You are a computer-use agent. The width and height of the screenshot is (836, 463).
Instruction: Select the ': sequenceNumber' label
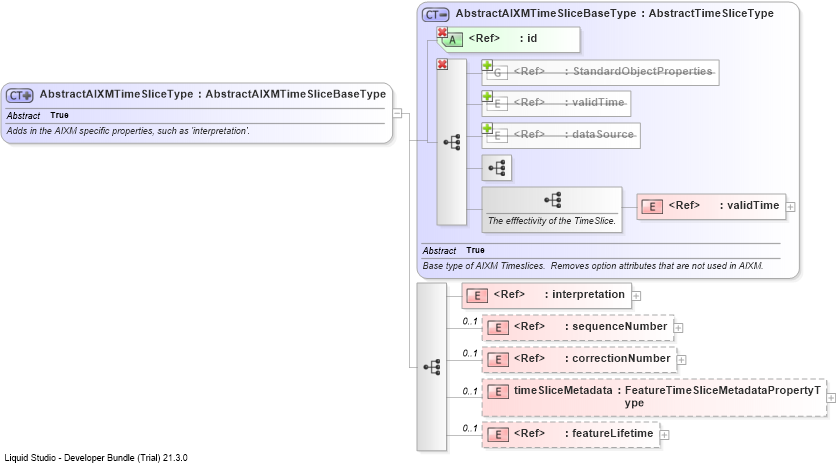point(616,326)
